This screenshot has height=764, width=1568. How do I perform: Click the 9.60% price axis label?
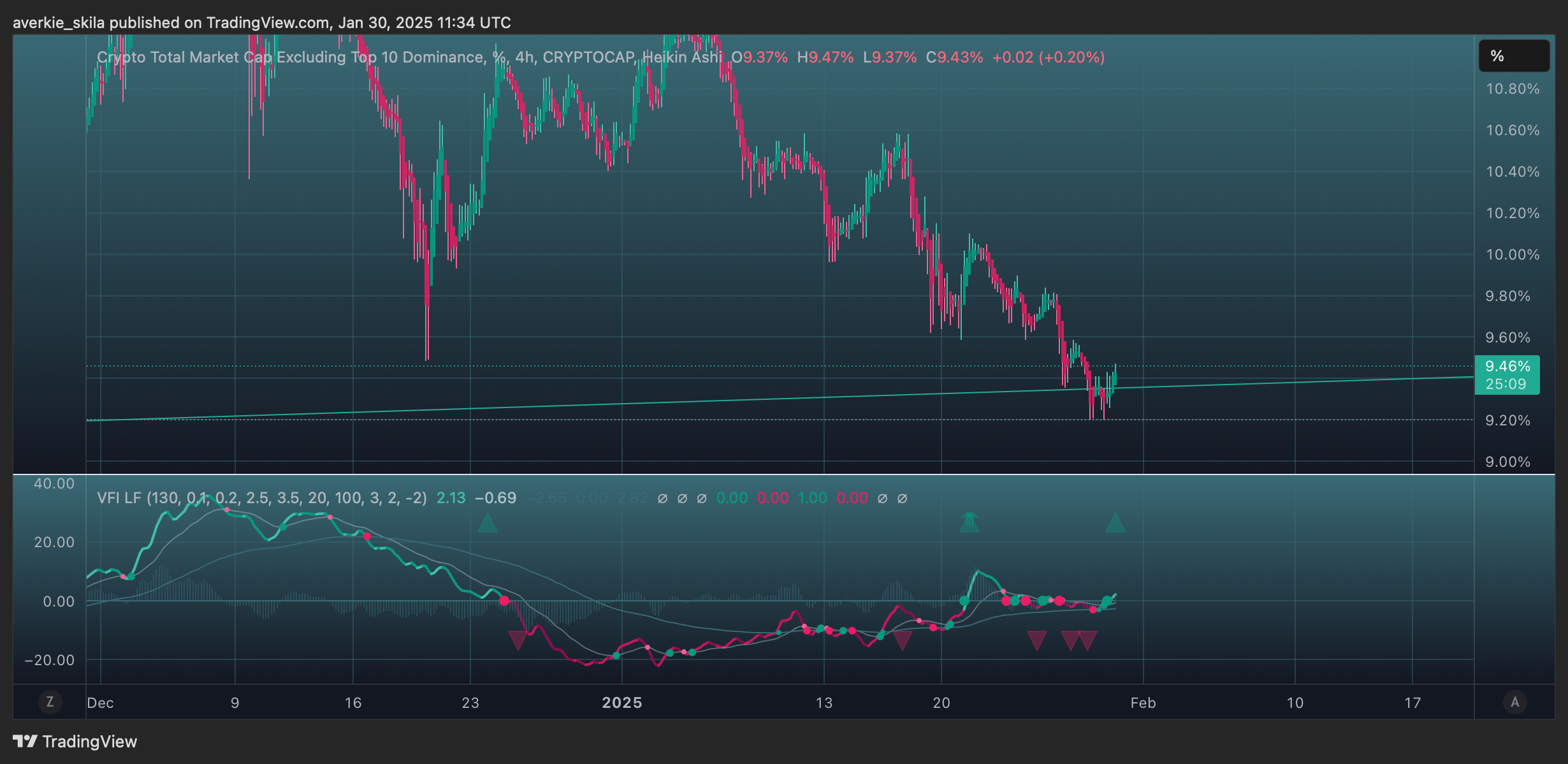[1507, 337]
